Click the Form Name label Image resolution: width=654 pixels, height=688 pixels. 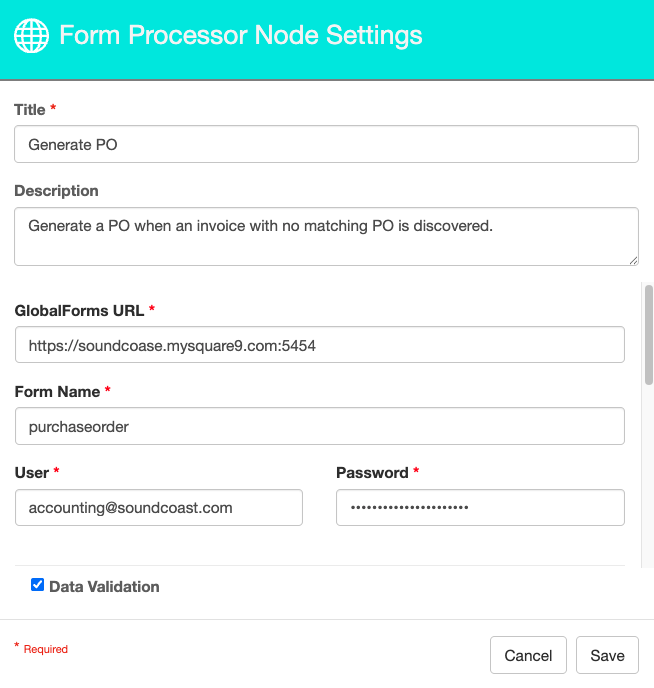pyautogui.click(x=57, y=391)
